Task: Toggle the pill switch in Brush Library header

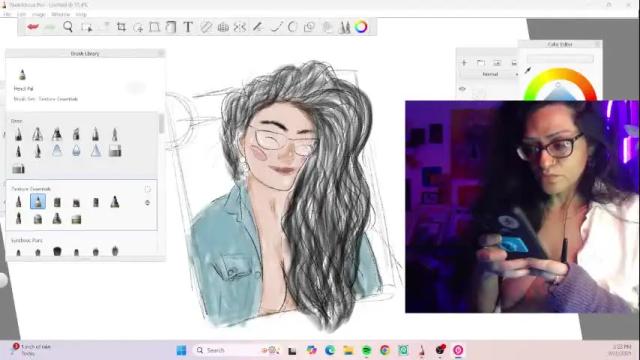Action: coord(136,88)
